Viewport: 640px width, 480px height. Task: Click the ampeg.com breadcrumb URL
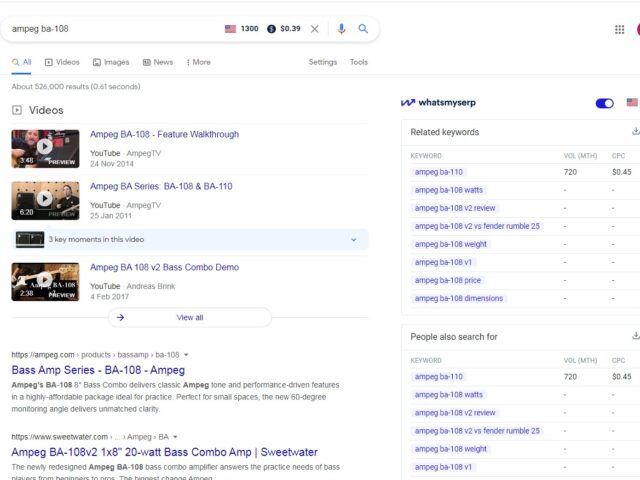point(95,355)
